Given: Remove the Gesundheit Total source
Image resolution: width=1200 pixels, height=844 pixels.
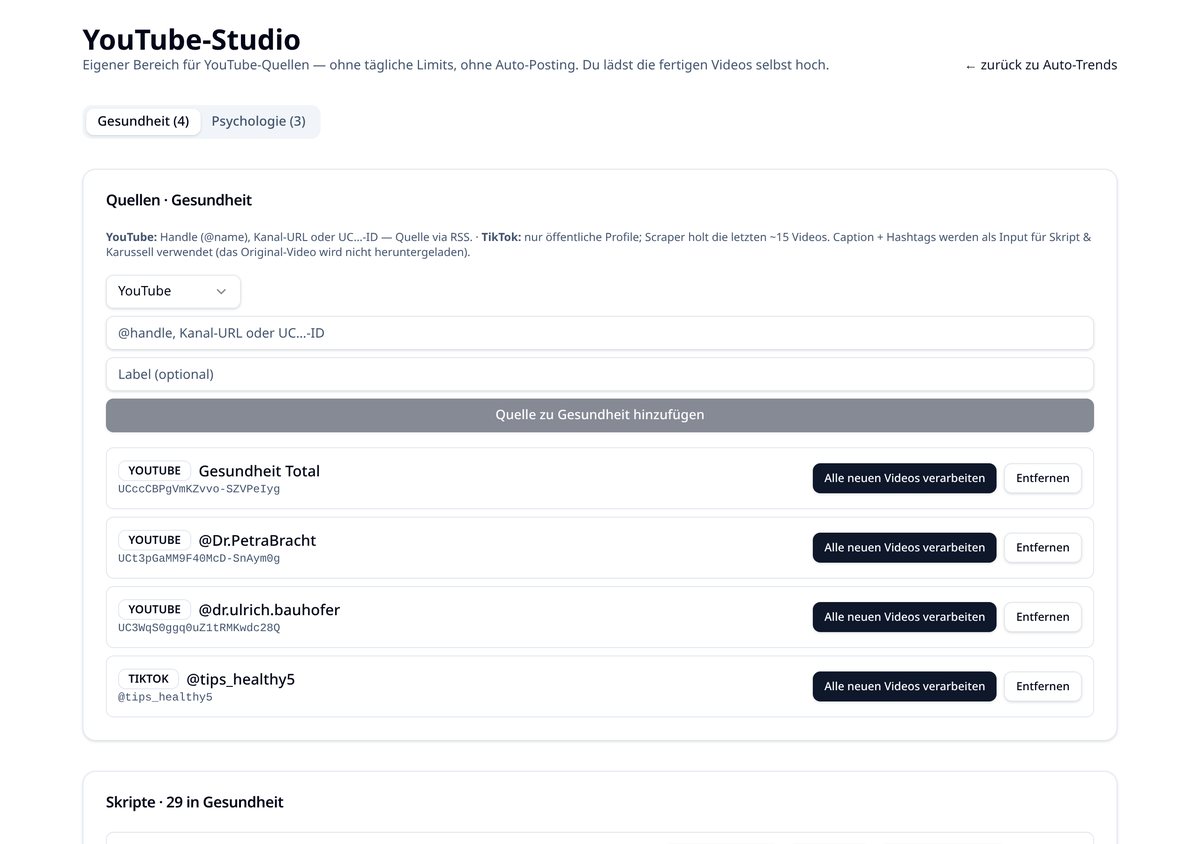Looking at the screenshot, I should 1043,478.
